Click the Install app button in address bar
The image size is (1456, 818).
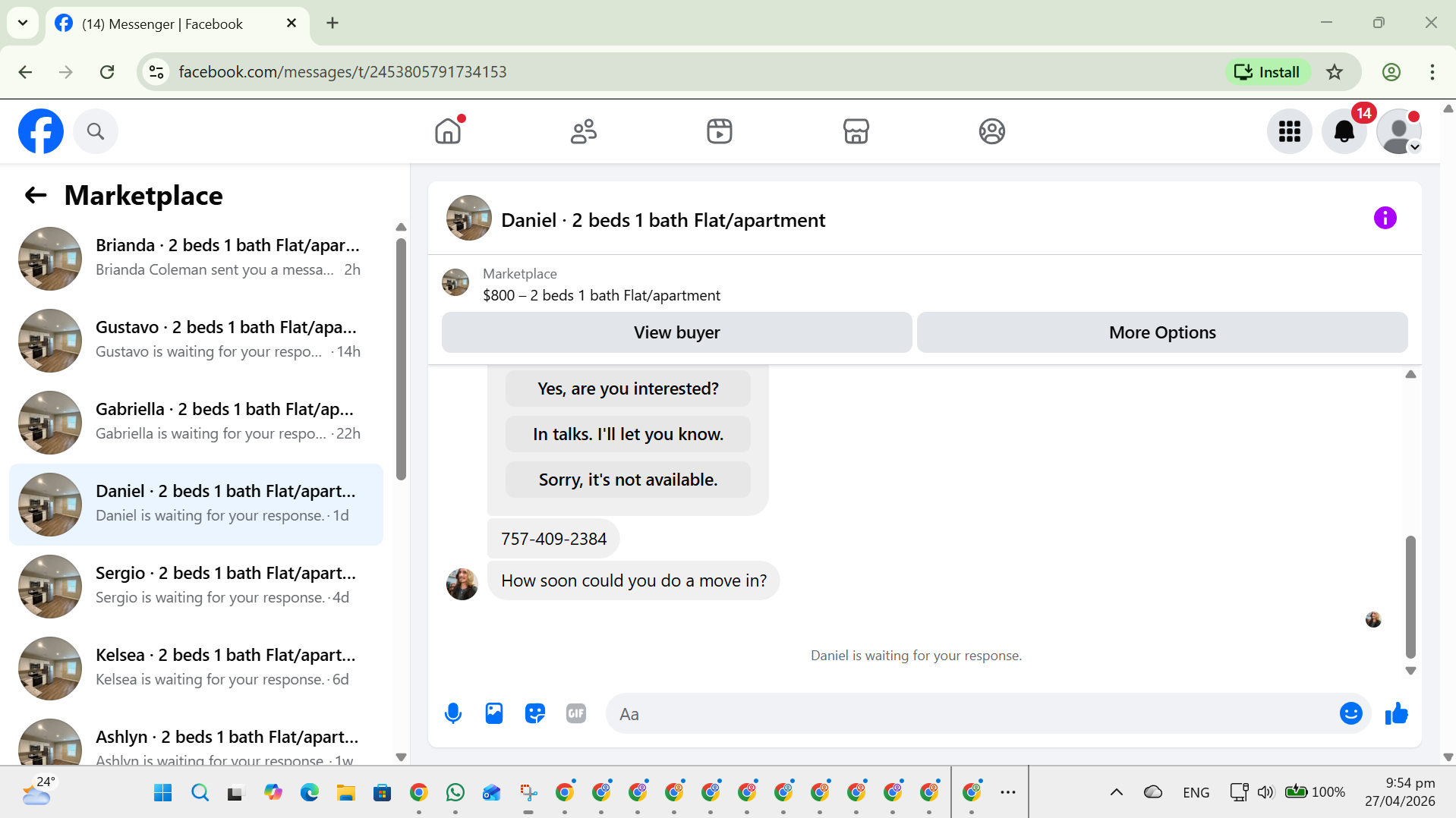[x=1267, y=72]
